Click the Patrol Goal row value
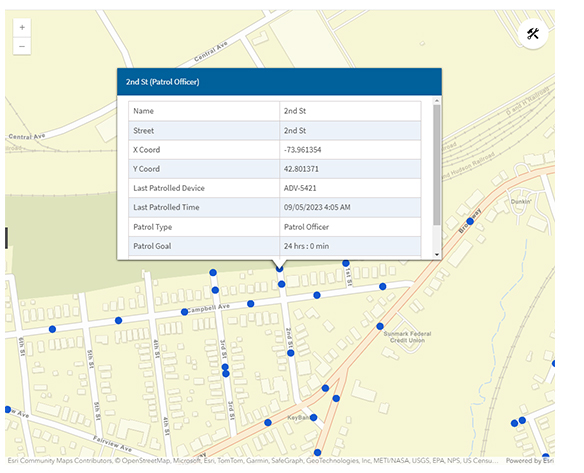Screen dimensions: 584x473 click(x=306, y=246)
